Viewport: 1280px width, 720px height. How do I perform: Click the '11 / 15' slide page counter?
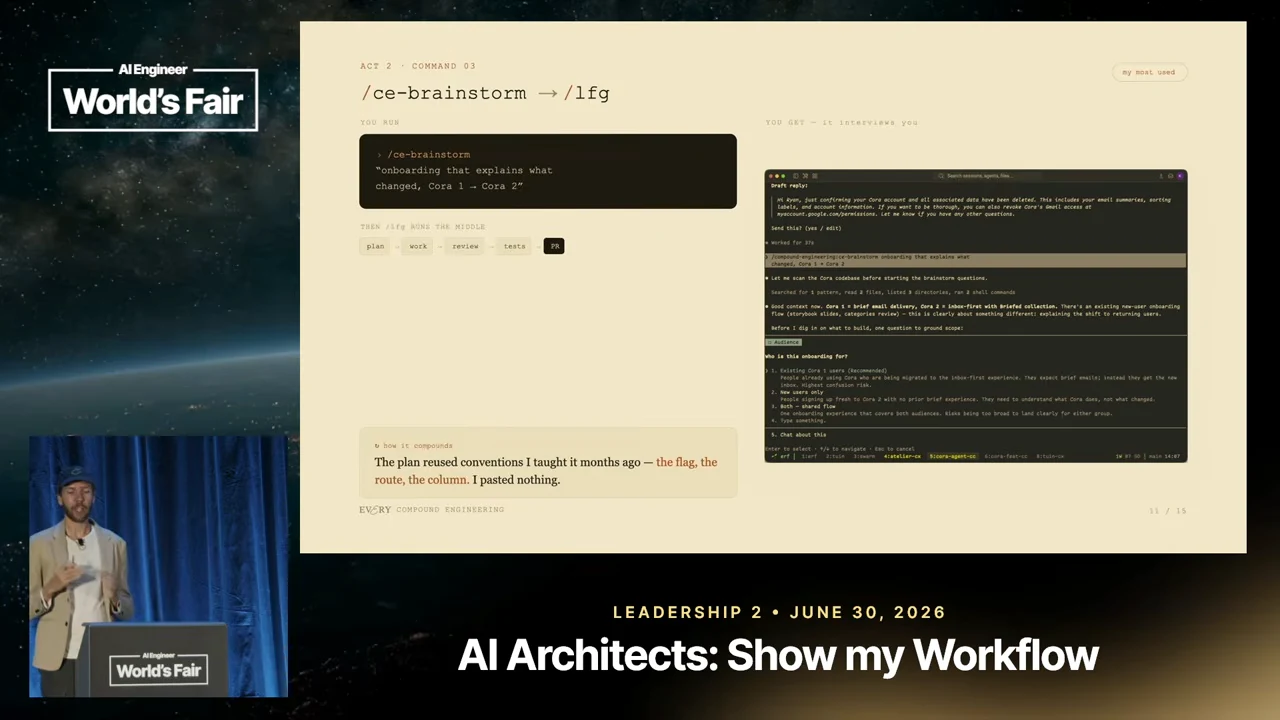point(1167,511)
